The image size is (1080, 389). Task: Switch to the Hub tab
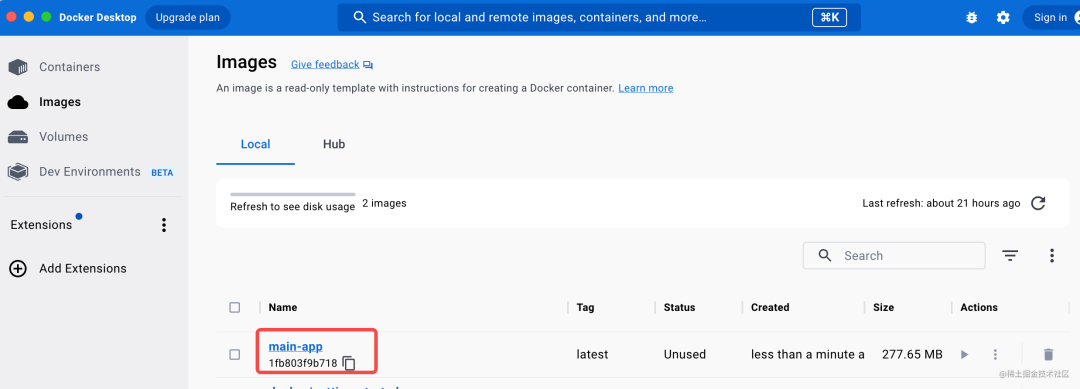pyautogui.click(x=334, y=145)
